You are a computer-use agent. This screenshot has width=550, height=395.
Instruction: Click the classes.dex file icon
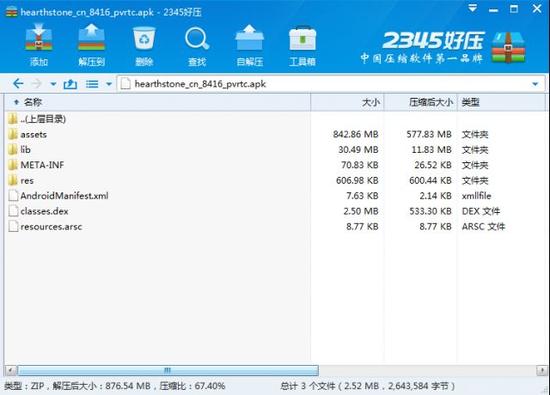coord(13,211)
